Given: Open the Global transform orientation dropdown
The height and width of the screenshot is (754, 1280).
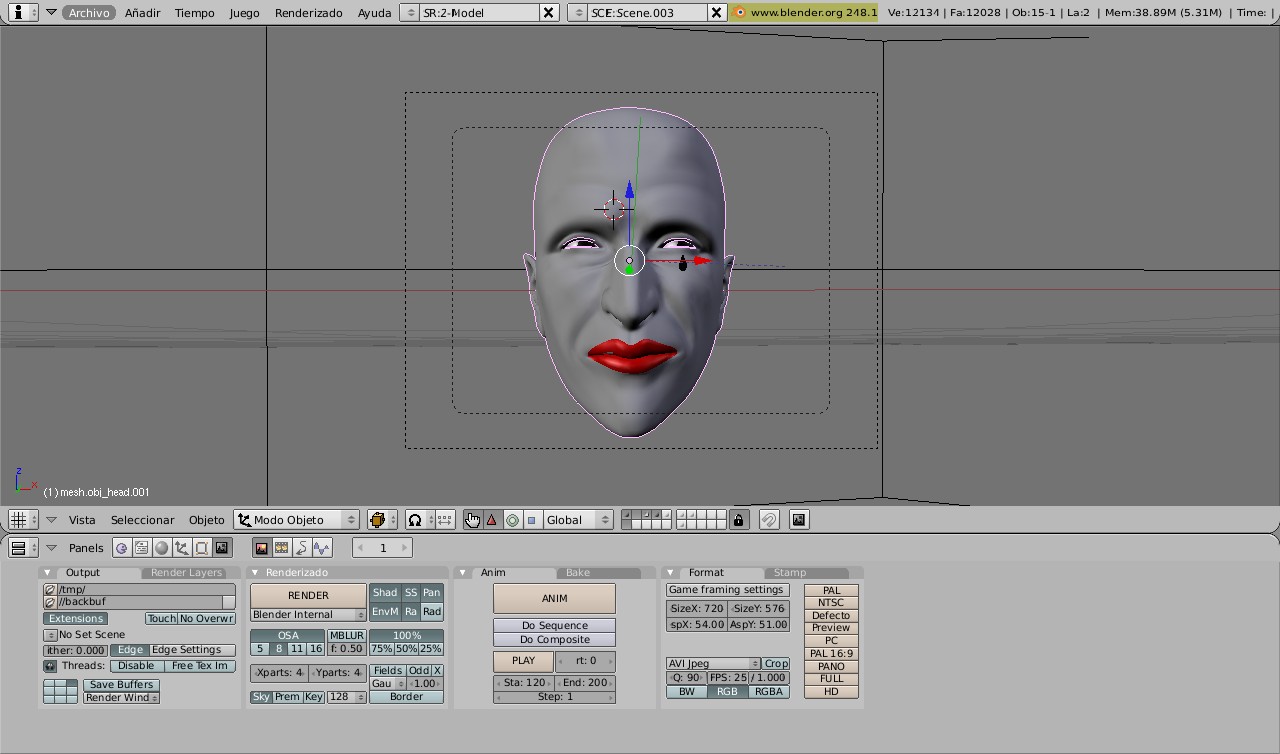Looking at the screenshot, I should pos(577,519).
